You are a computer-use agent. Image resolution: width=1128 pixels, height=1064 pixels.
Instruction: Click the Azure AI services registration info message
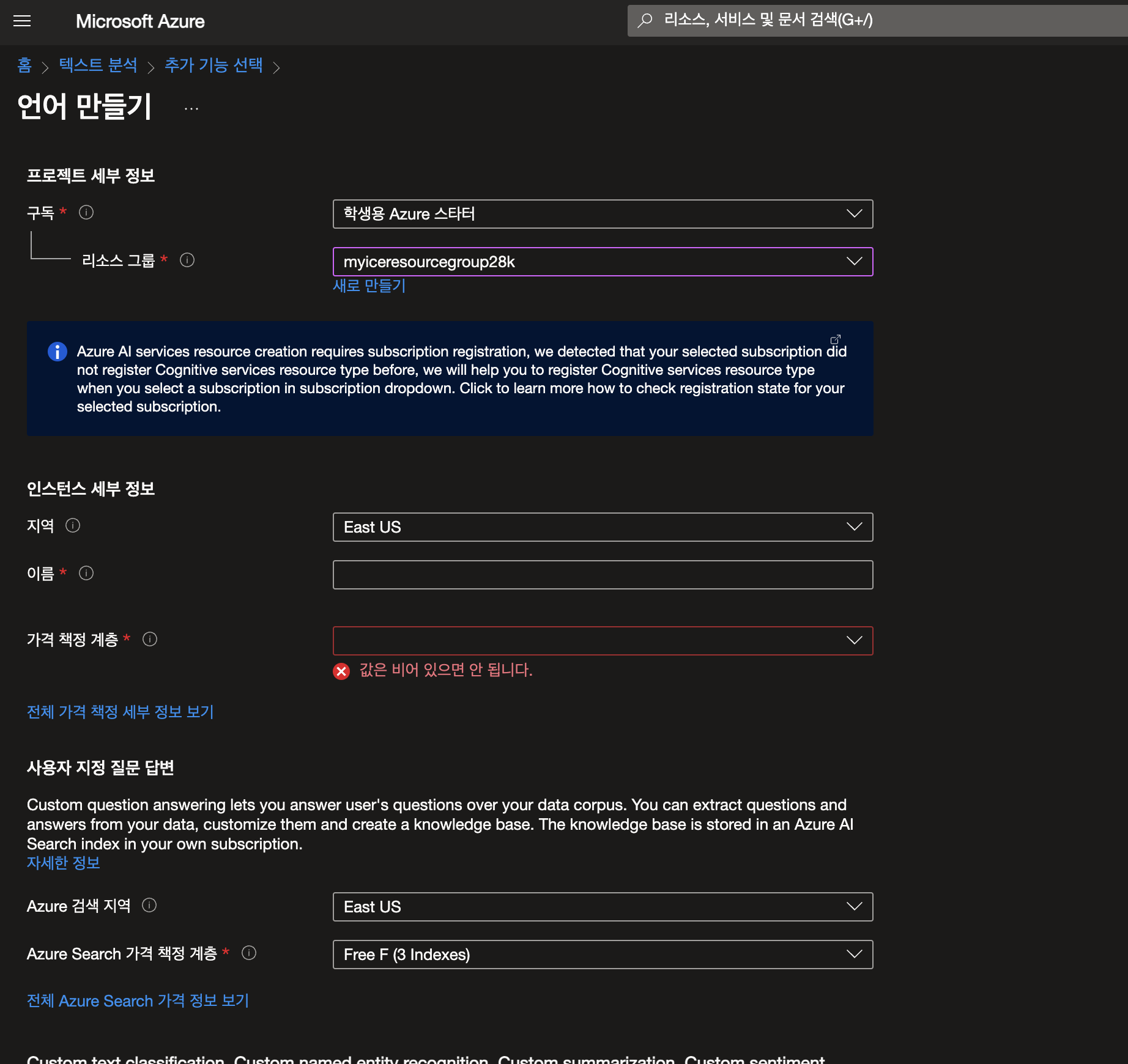pos(462,379)
